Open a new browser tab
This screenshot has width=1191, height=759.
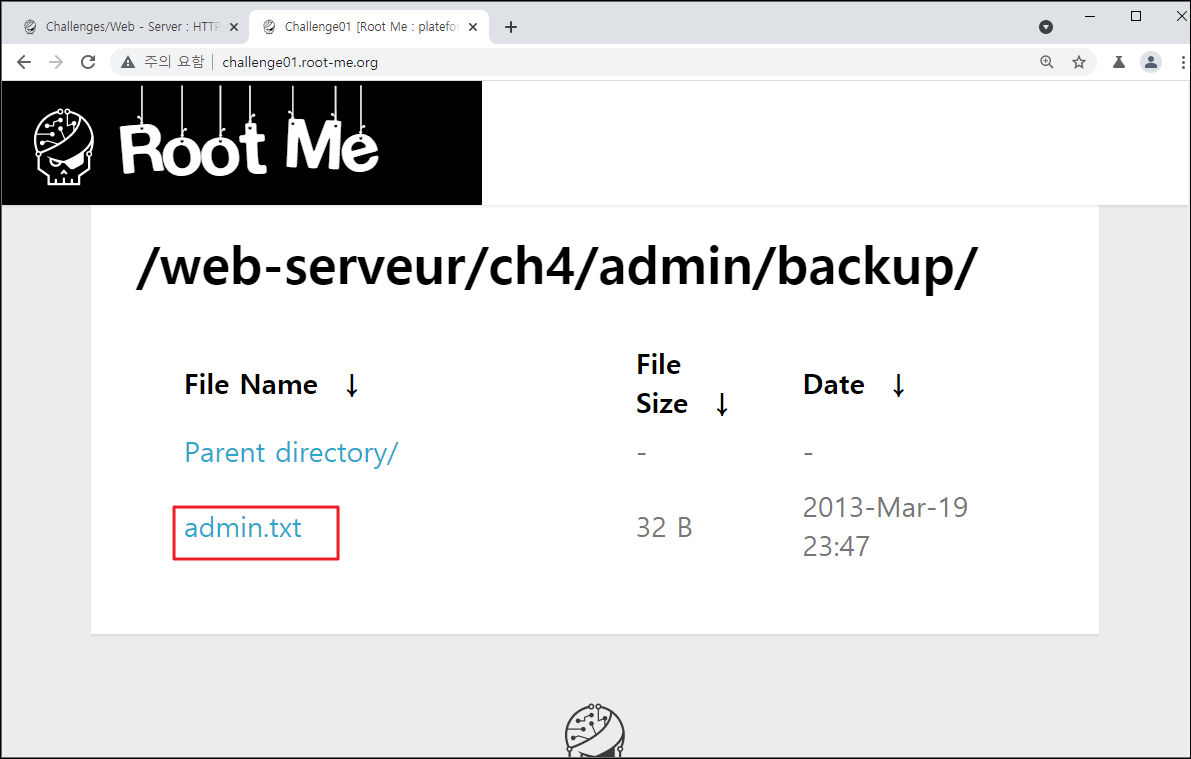pos(511,27)
